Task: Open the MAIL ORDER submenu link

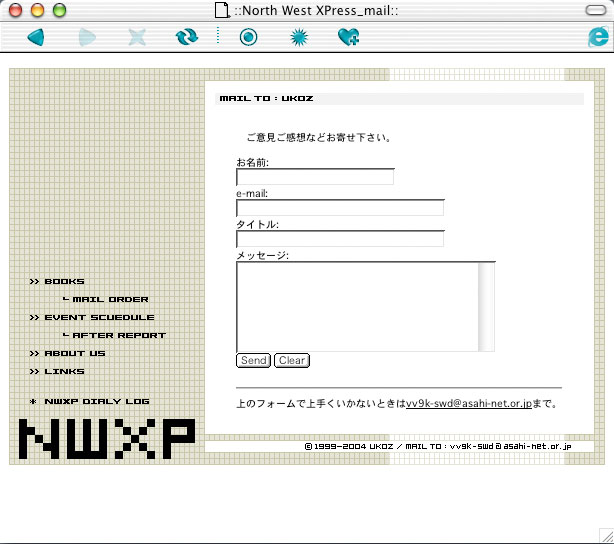Action: [x=110, y=300]
